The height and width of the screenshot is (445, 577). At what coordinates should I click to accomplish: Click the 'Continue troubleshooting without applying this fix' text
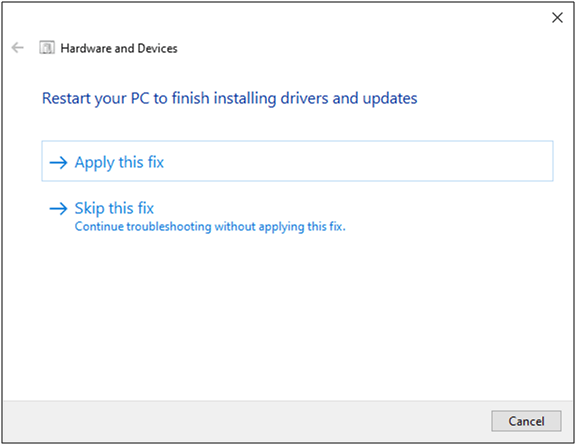210,226
